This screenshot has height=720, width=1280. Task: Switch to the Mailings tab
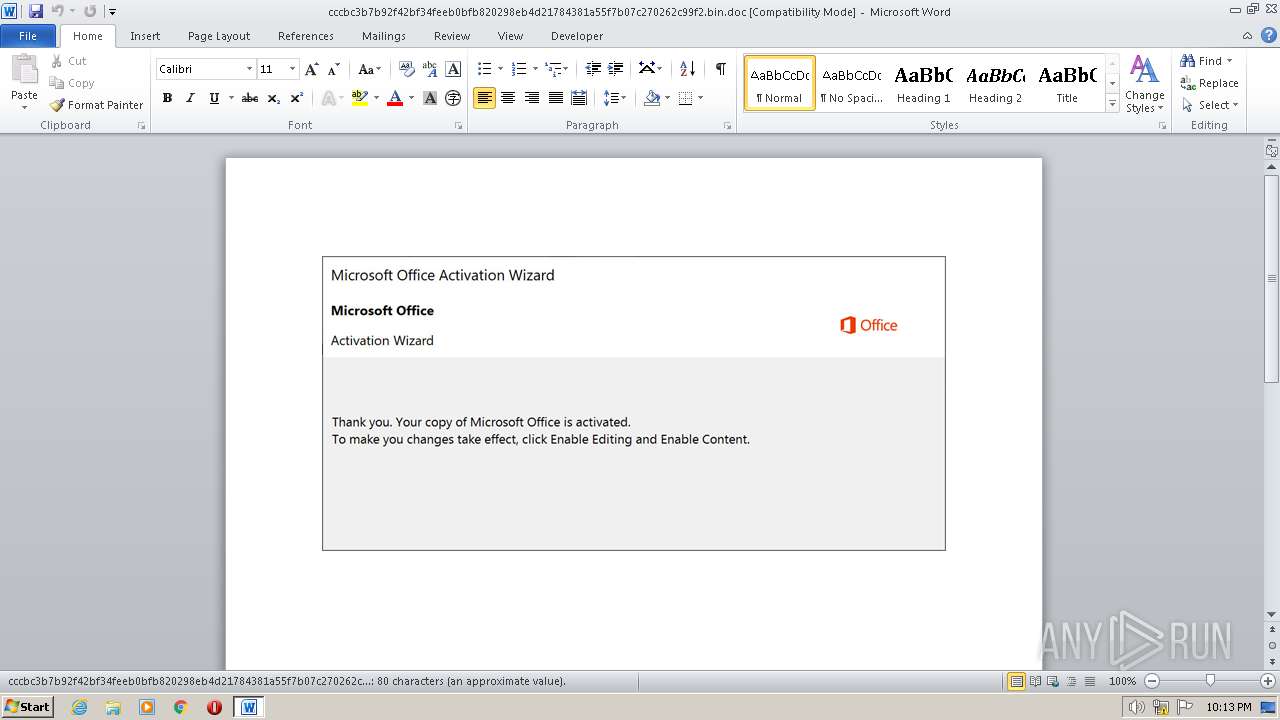[x=384, y=35]
